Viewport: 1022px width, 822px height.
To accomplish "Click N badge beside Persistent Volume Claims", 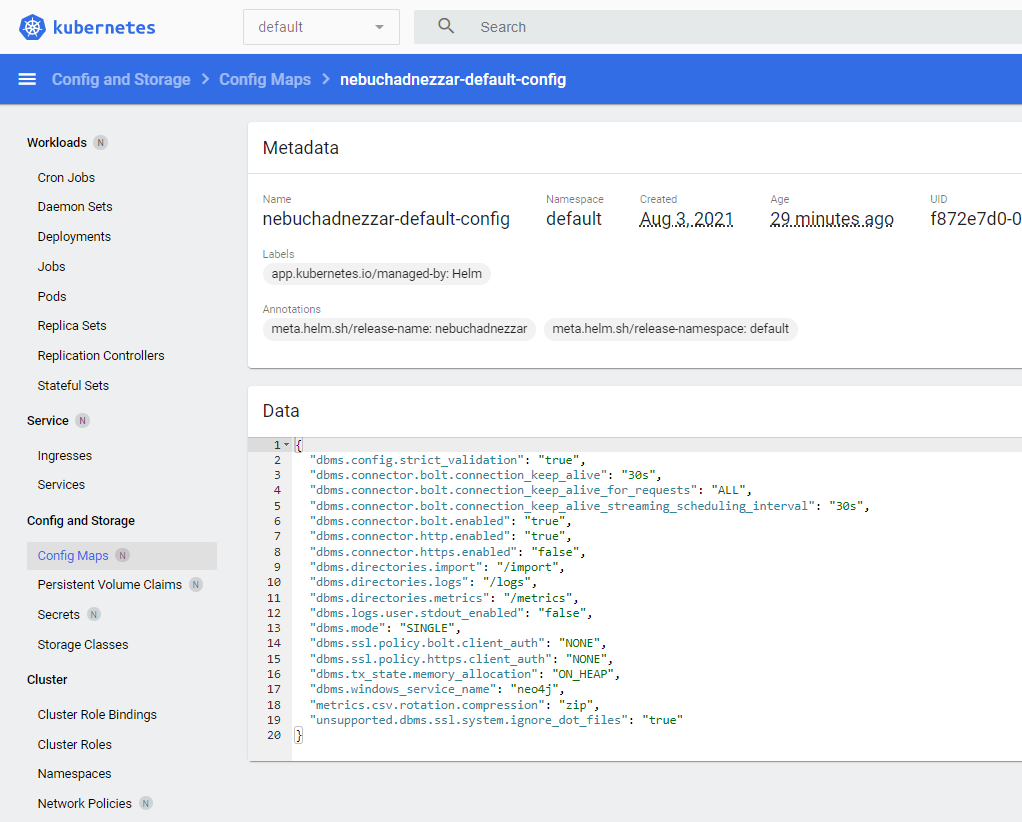I will (x=196, y=585).
